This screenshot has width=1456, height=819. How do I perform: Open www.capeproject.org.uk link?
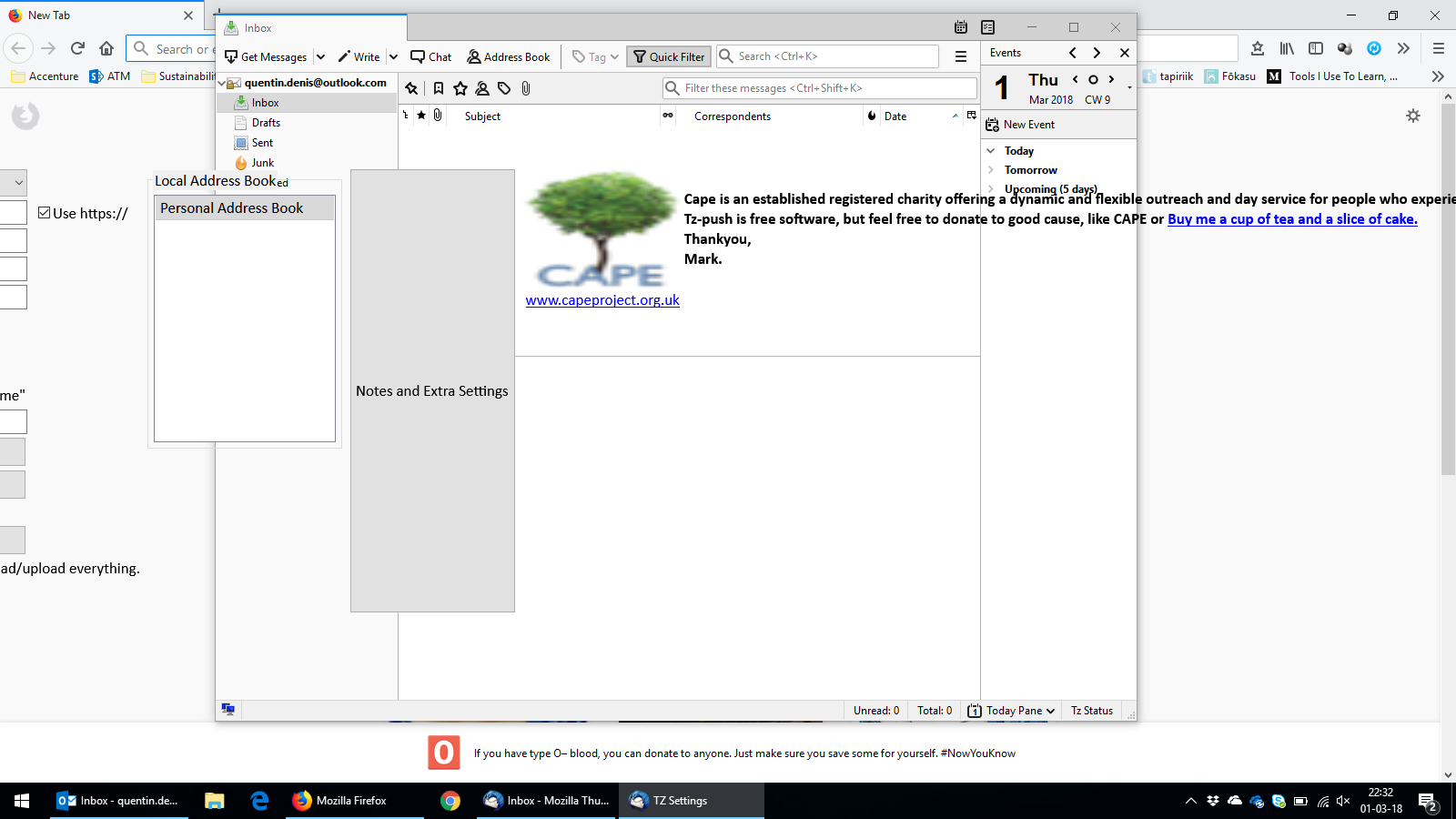tap(602, 300)
